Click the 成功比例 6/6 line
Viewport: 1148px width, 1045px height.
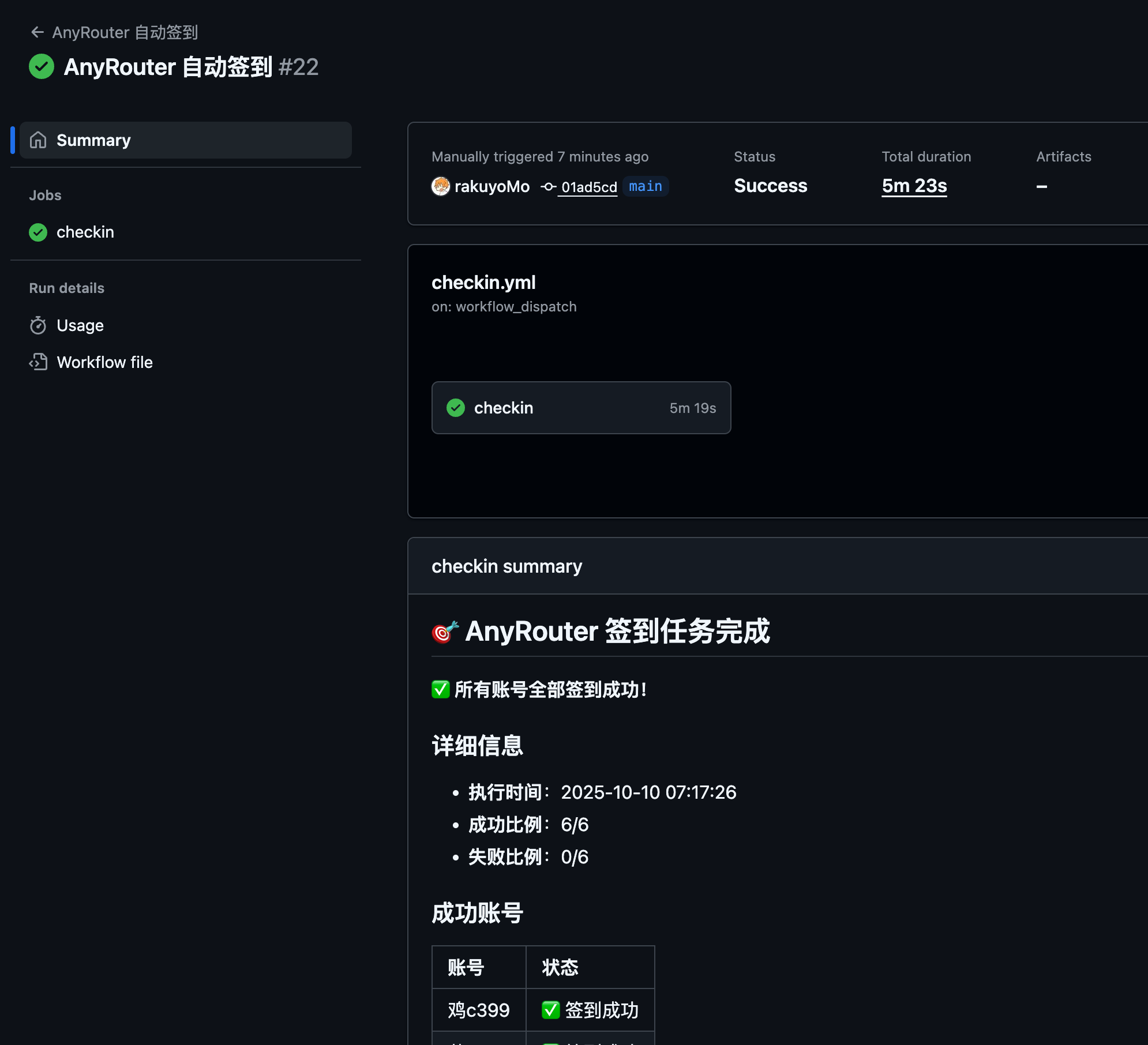tap(528, 825)
